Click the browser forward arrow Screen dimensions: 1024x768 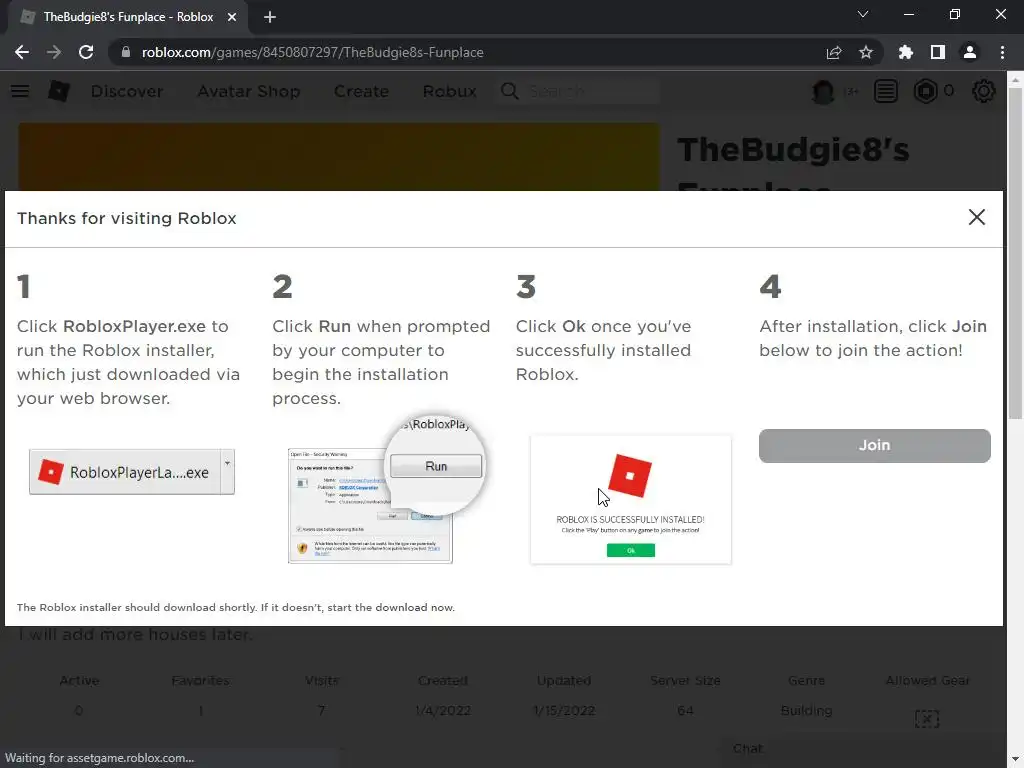pos(54,52)
